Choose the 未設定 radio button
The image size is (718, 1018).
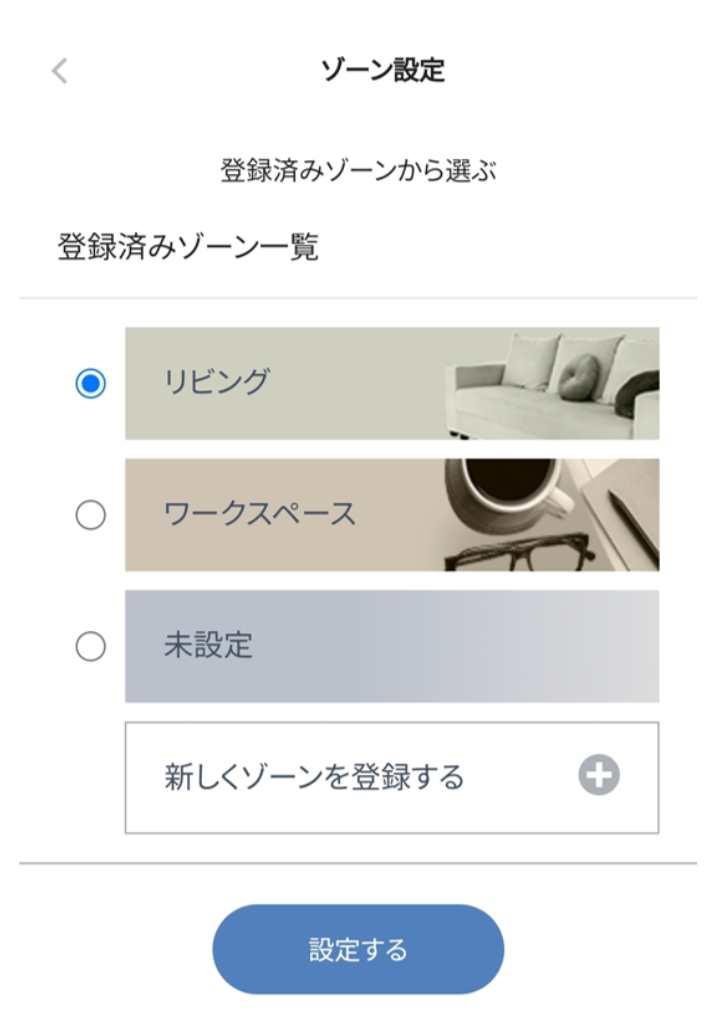(91, 647)
